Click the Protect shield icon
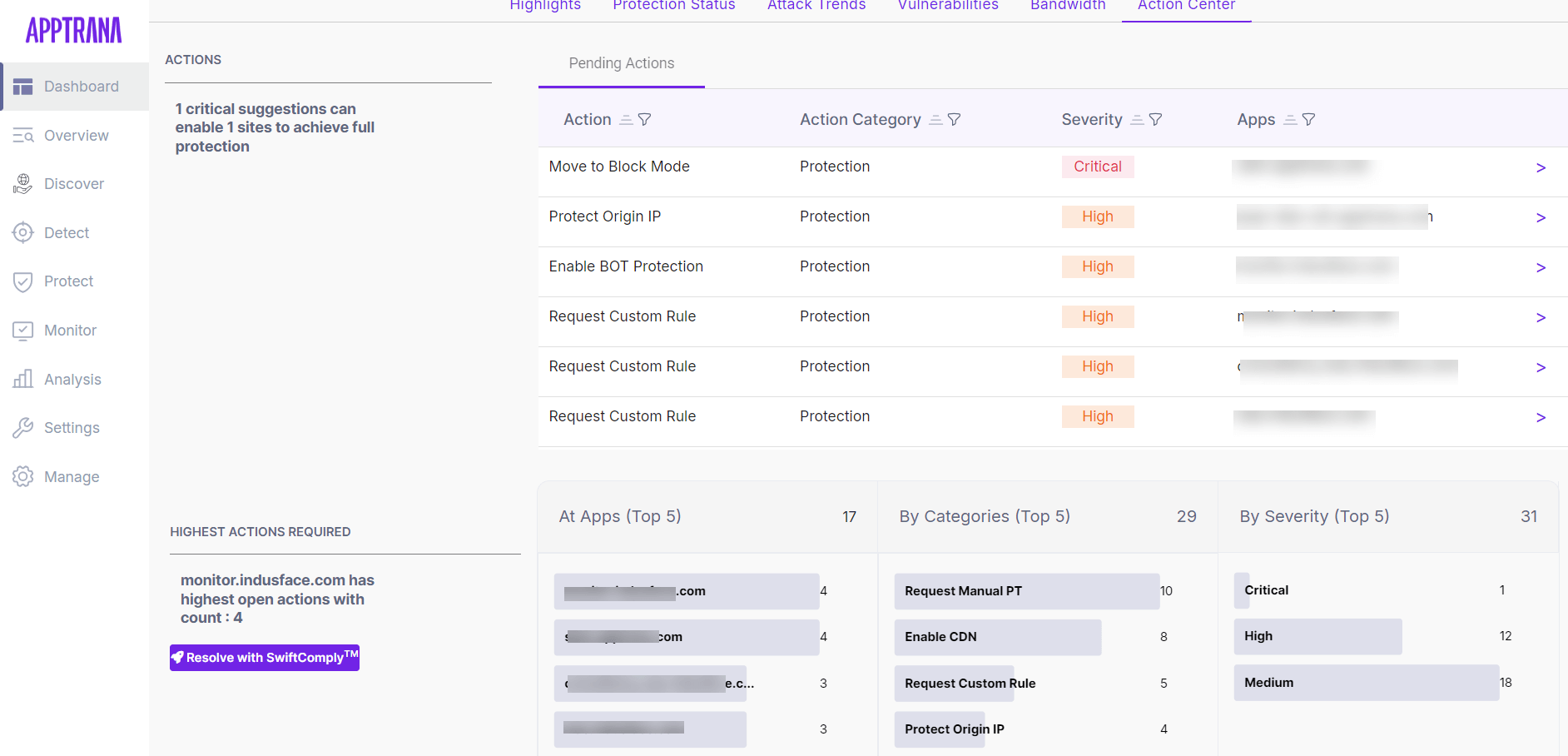The height and width of the screenshot is (756, 1568). (x=22, y=281)
